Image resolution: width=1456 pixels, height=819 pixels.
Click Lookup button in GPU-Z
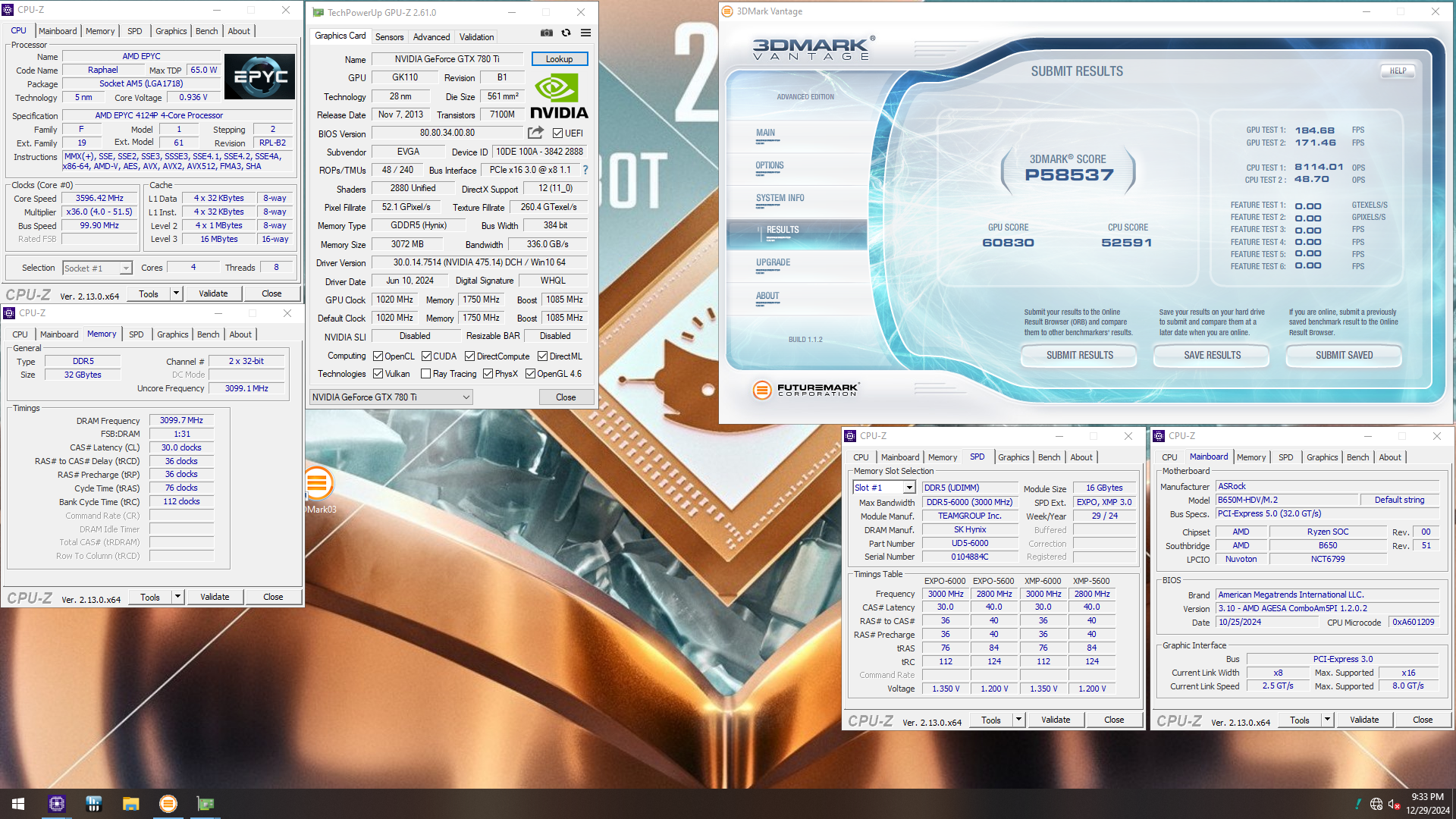point(560,58)
